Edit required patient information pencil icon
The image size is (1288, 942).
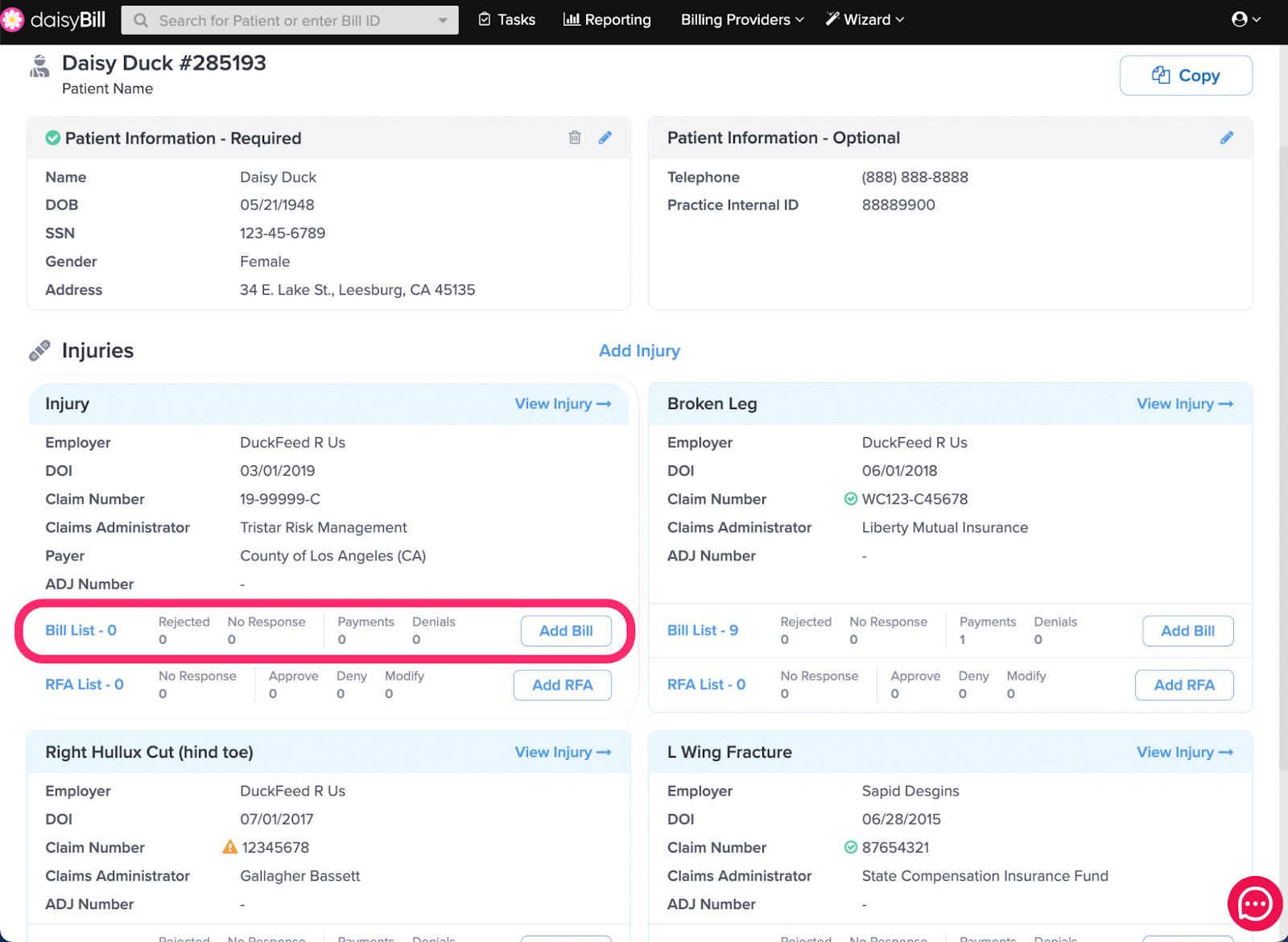605,138
